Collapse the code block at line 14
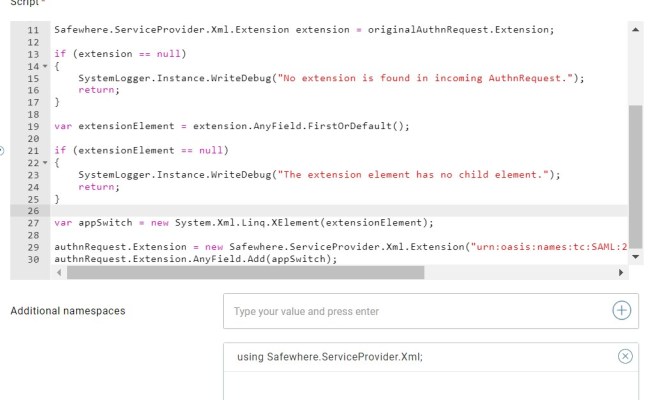 tap(45, 66)
